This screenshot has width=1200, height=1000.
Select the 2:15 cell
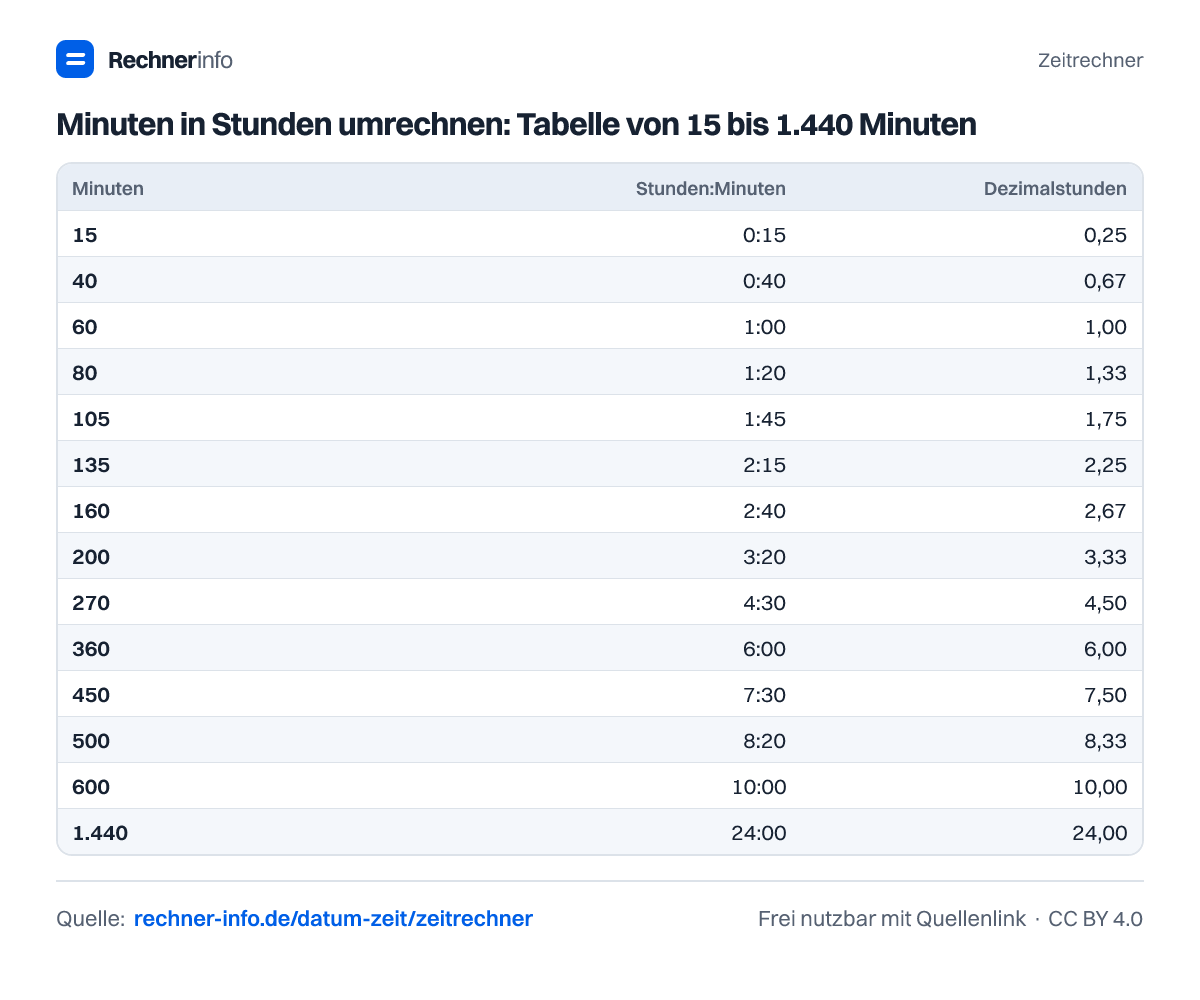pyautogui.click(x=765, y=465)
